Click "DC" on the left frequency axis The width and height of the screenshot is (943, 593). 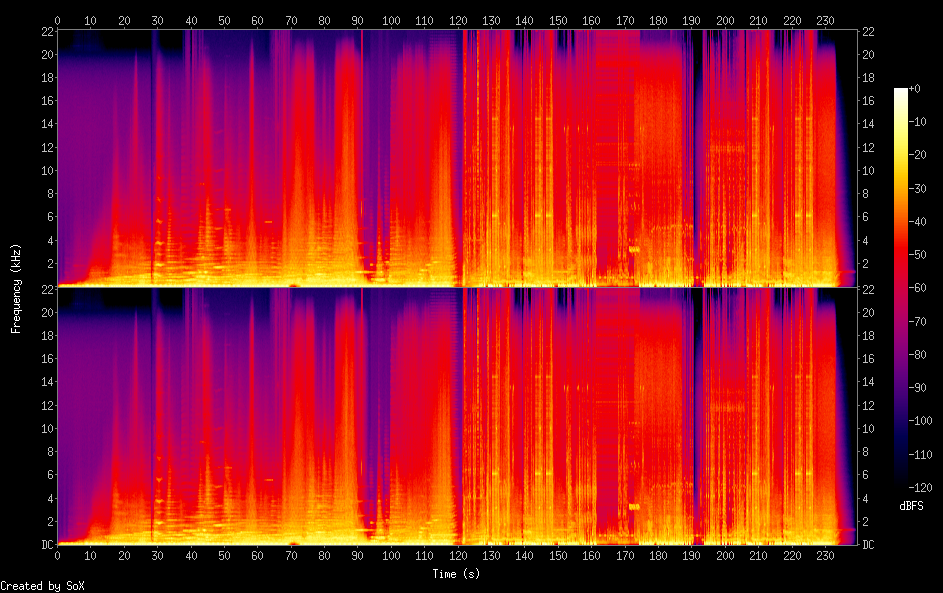coord(48,545)
